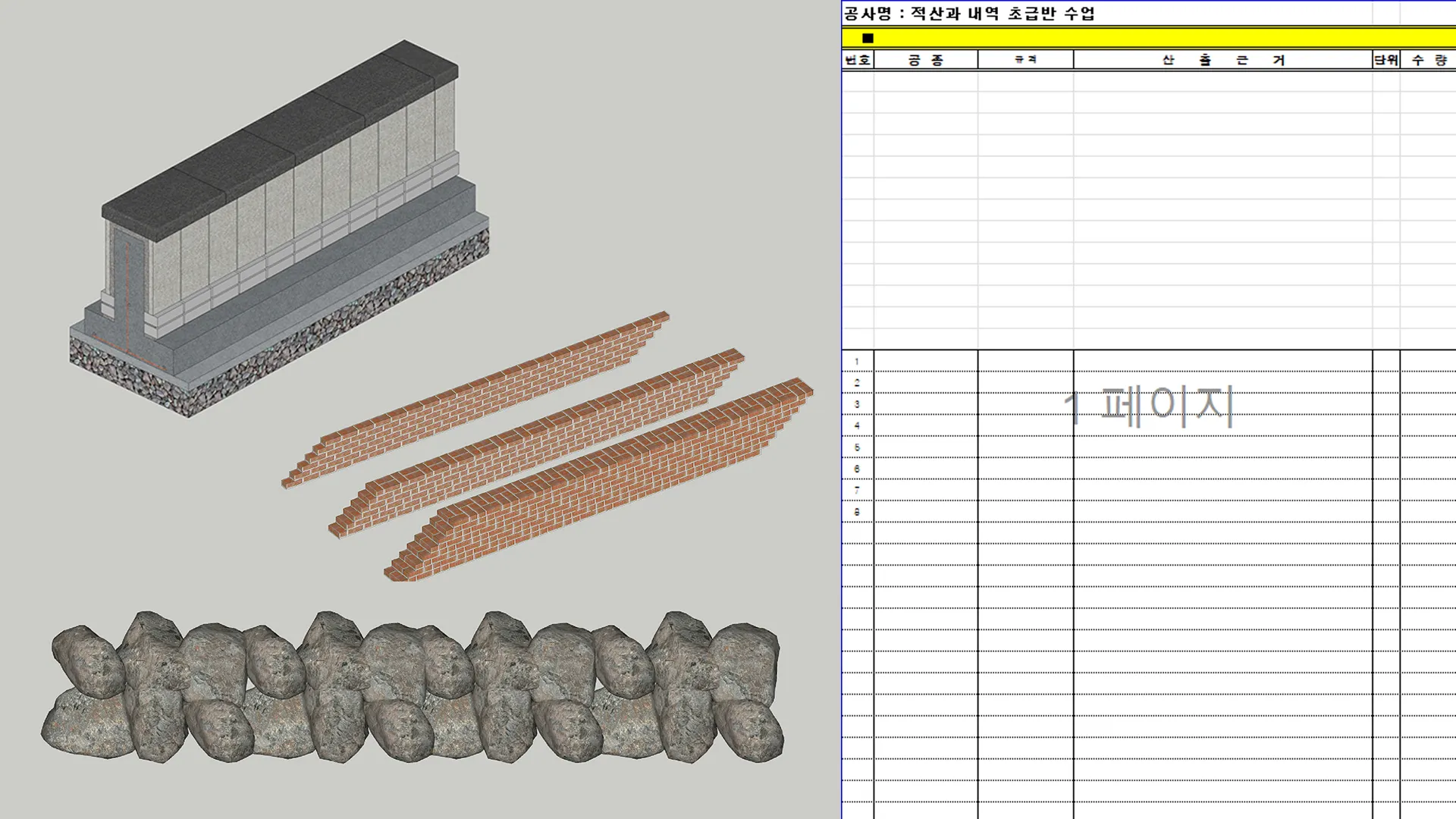Click the 1 페이지 watermark text
This screenshot has width=1456, height=819.
pos(1148,406)
